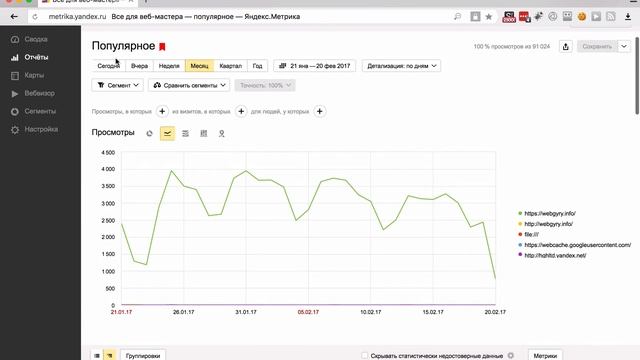Viewport: 640px width, 360px height.
Task: Click help icon next to недостоверные данные
Action: pyautogui.click(x=510, y=356)
